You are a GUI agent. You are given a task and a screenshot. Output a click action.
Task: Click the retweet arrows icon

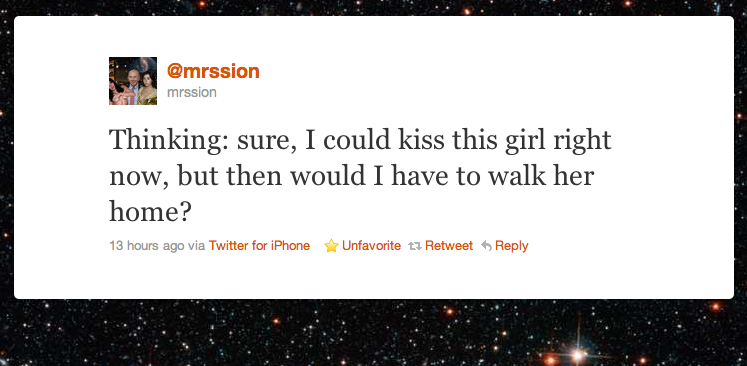click(414, 246)
